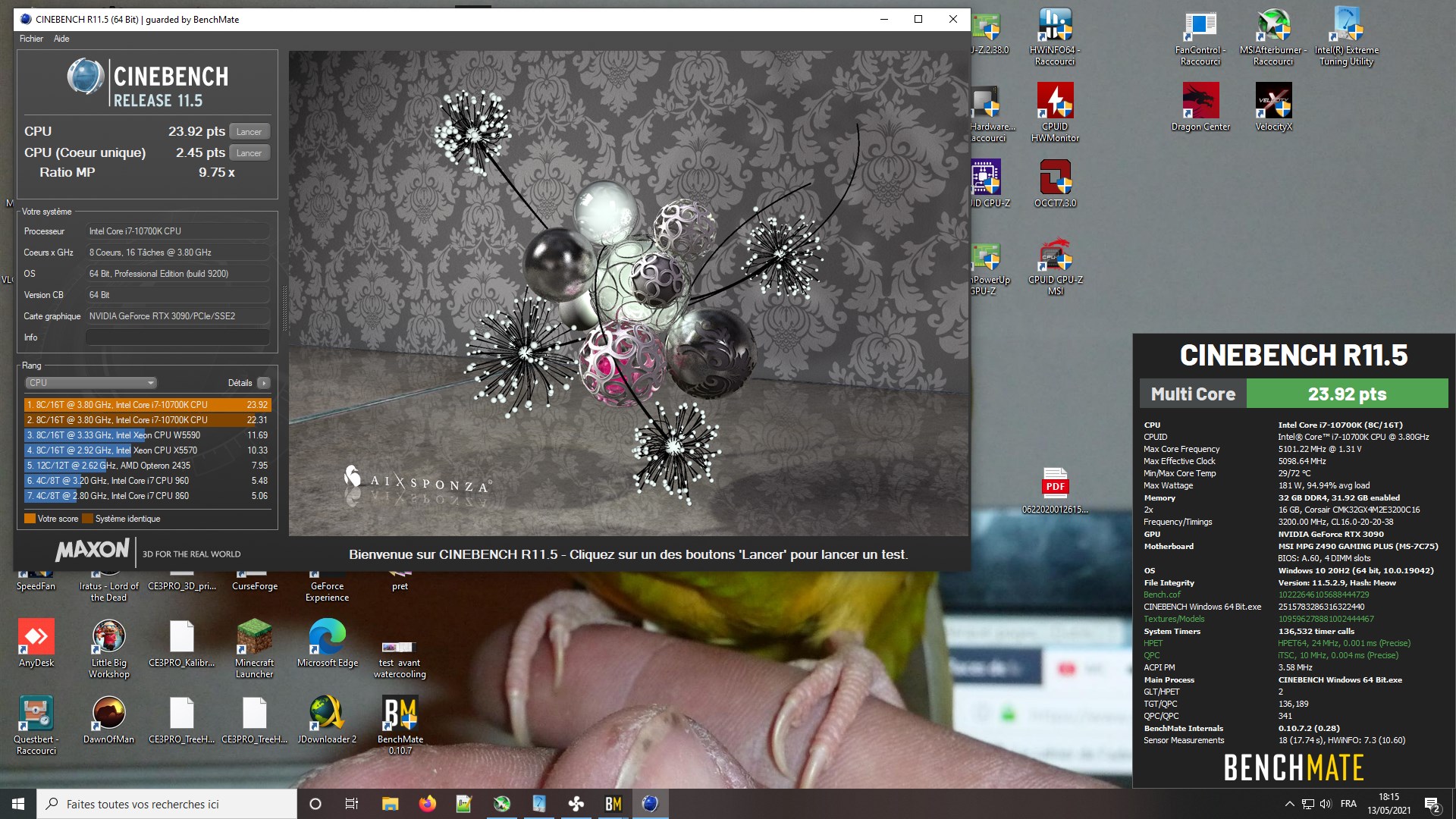Screen dimensions: 1456x819
Task: Open the PDF file on desktop
Action: pos(1055,490)
